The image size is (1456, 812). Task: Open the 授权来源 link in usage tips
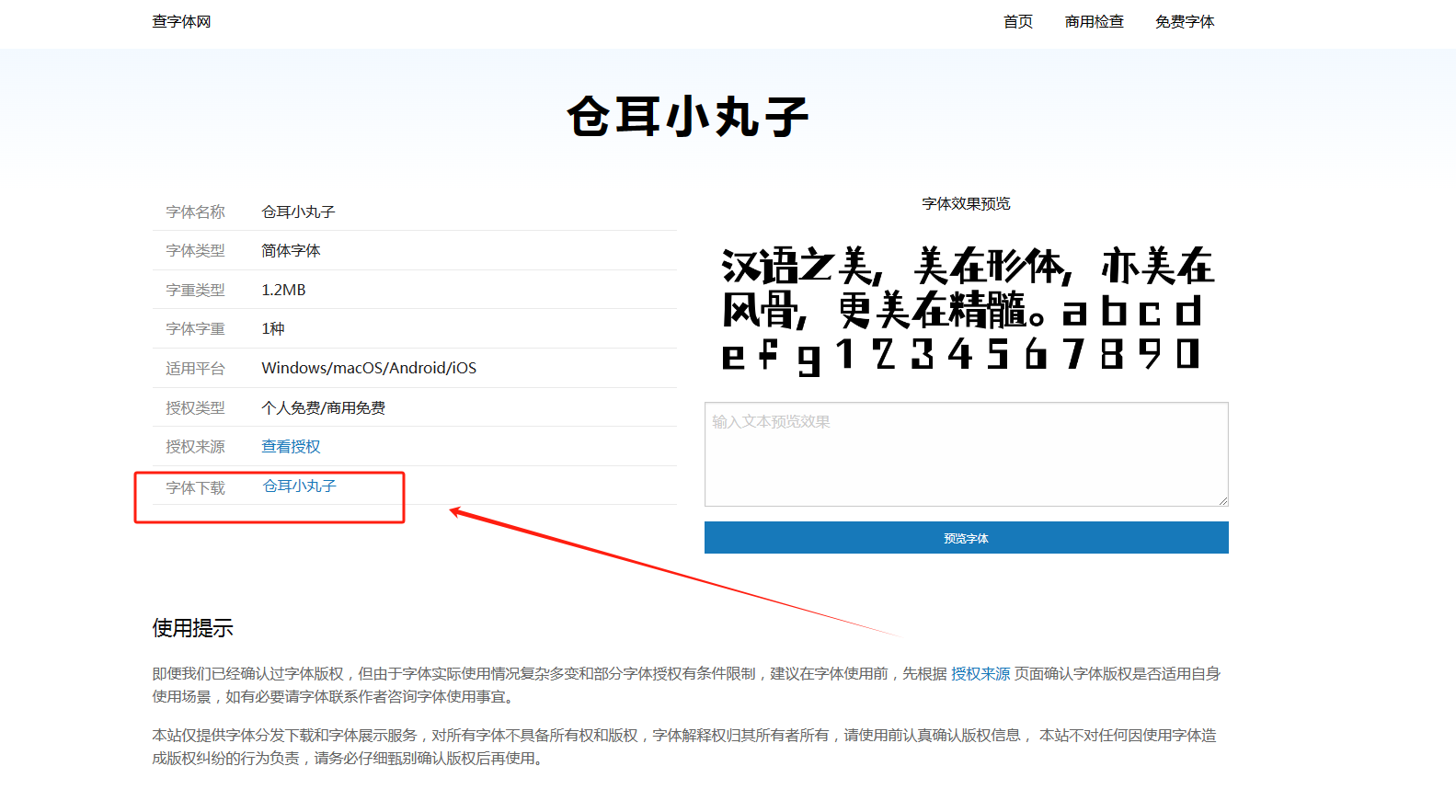(x=980, y=674)
